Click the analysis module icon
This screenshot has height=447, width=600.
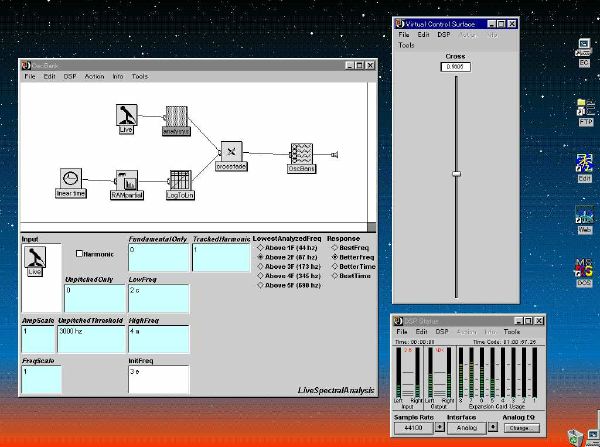click(176, 118)
